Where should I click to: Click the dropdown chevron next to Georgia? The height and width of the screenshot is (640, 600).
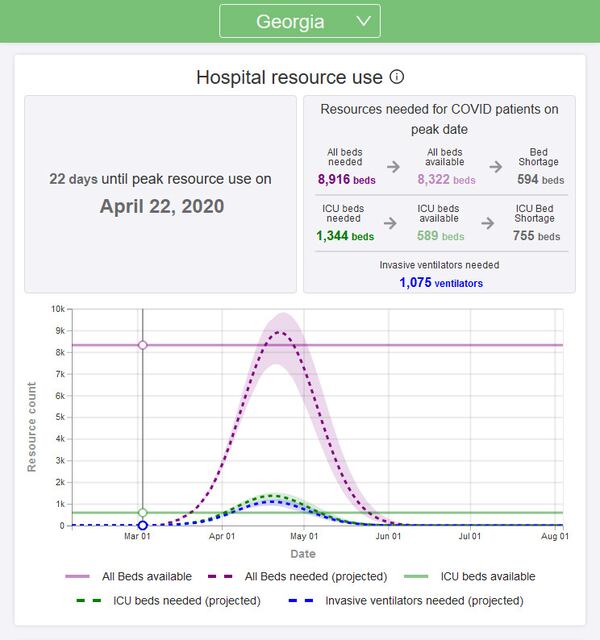[x=363, y=21]
